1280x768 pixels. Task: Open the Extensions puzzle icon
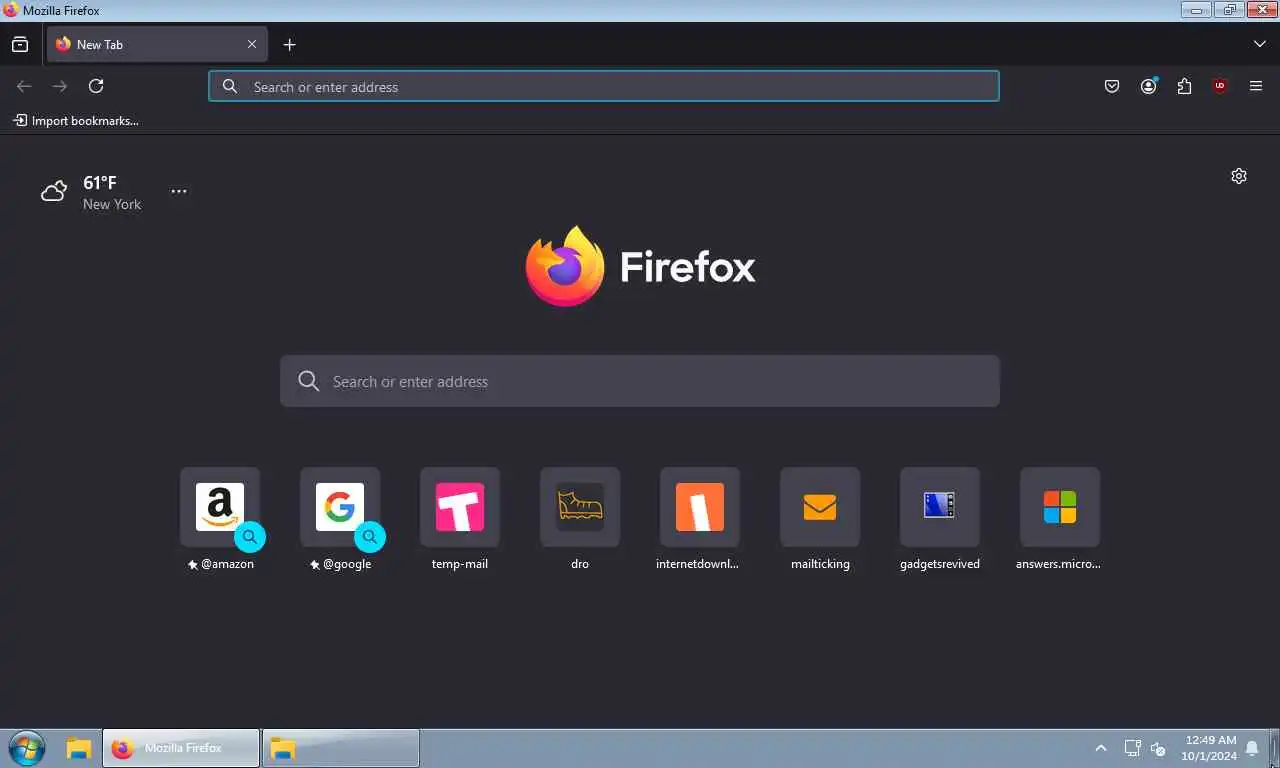point(1184,86)
